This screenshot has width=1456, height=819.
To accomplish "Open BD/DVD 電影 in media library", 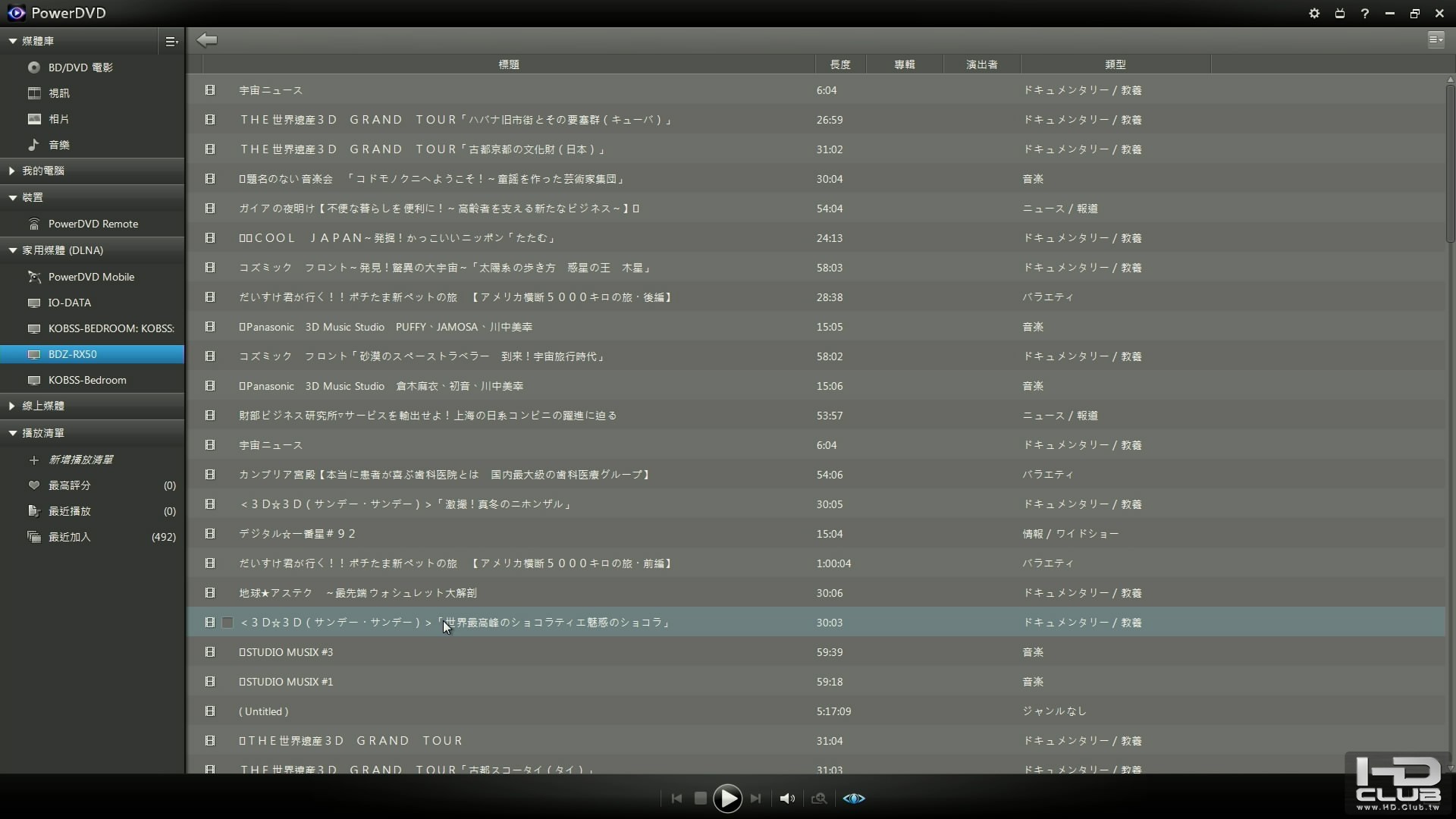I will pos(80,67).
